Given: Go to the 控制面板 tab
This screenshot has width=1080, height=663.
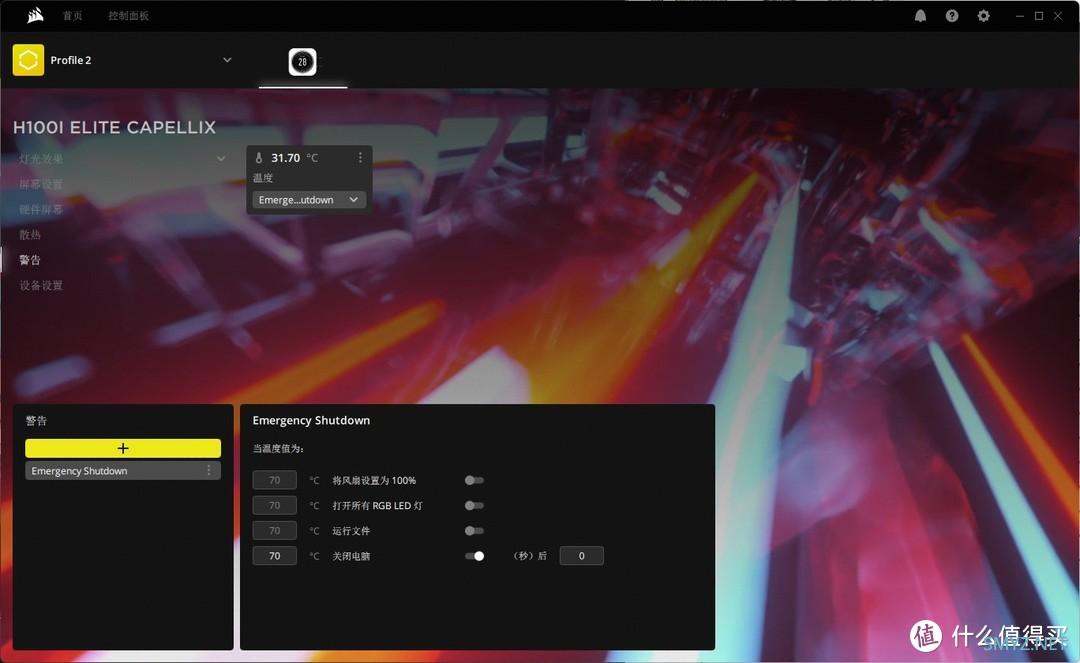Looking at the screenshot, I should (x=129, y=15).
